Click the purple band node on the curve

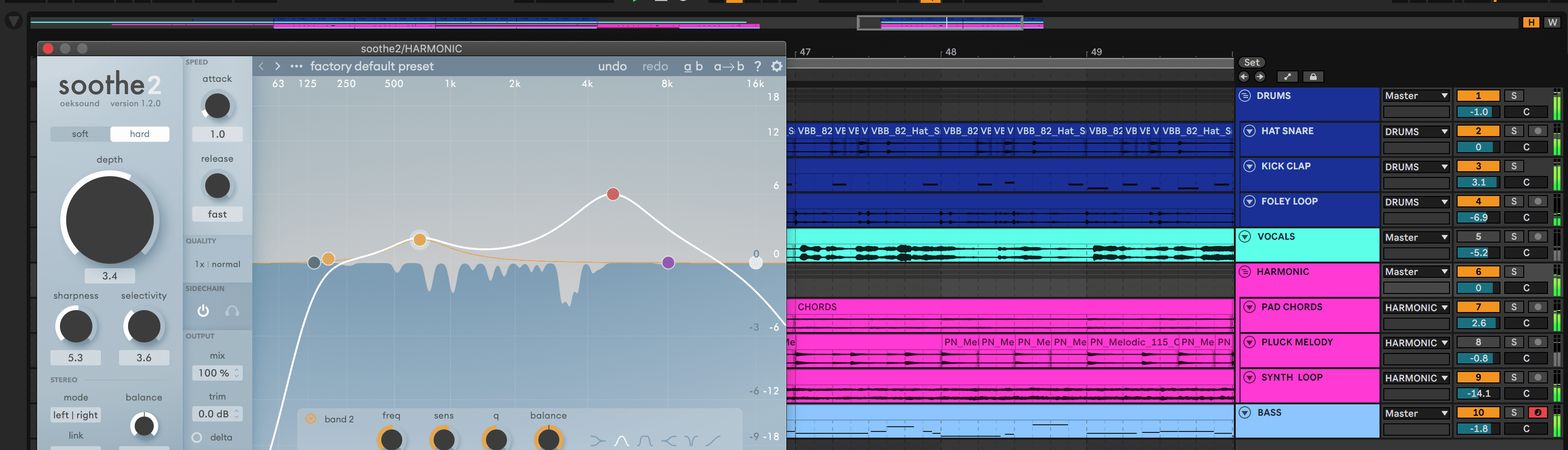tap(668, 263)
